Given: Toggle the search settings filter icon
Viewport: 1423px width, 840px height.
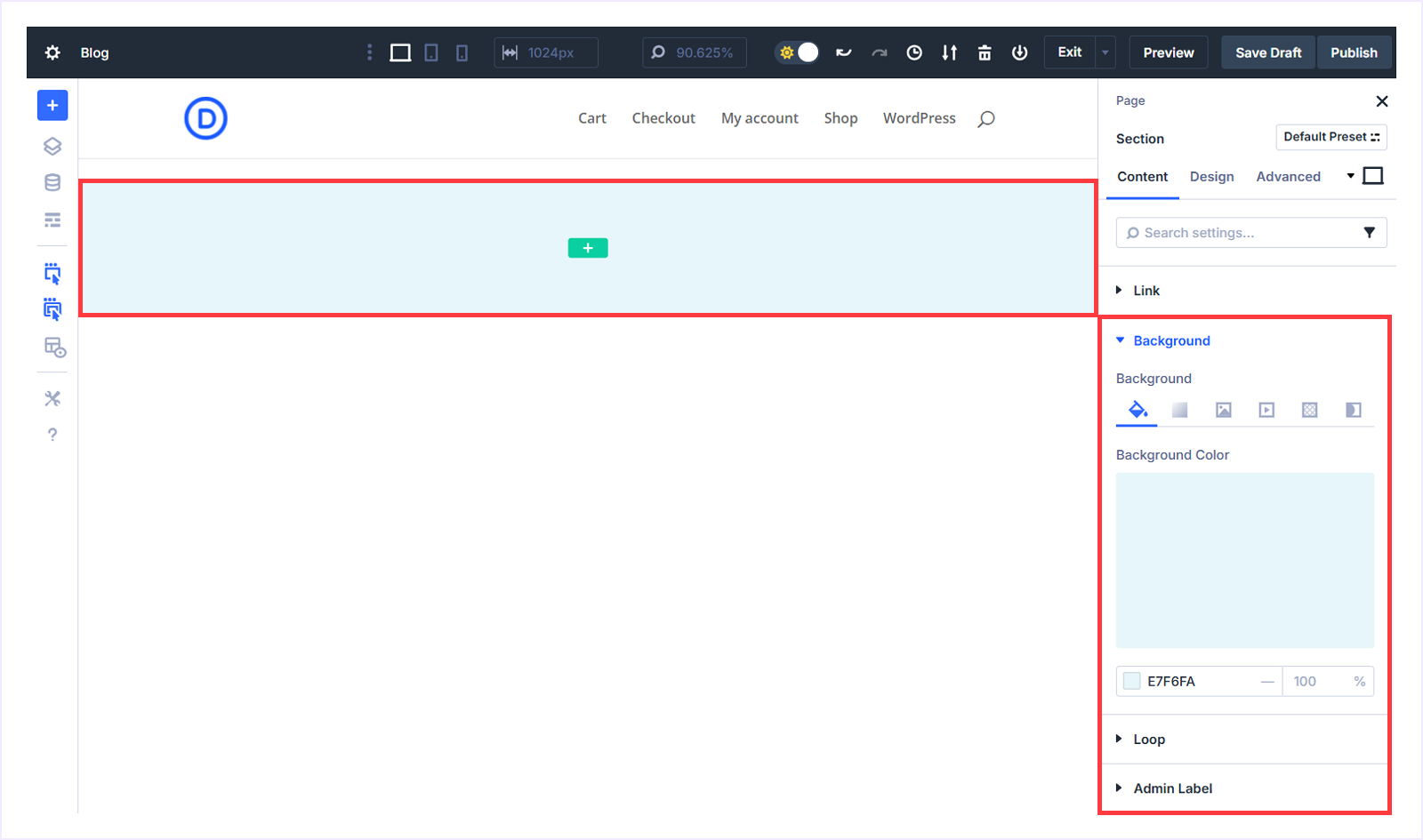Looking at the screenshot, I should coord(1369,232).
